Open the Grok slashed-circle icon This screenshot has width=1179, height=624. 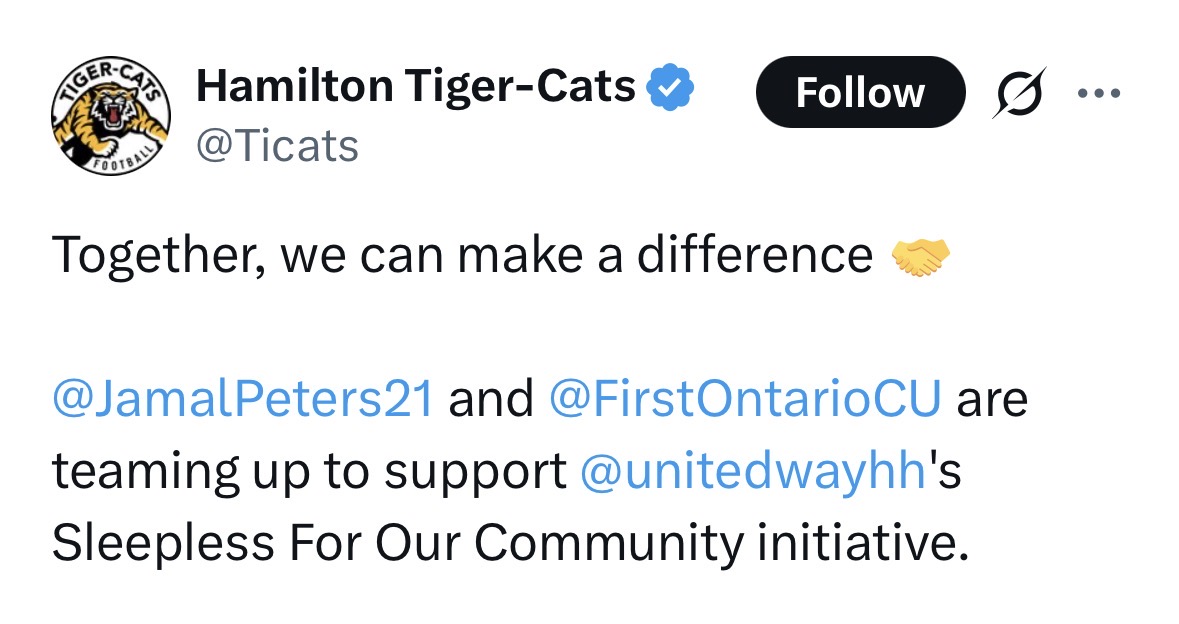(x=1018, y=93)
